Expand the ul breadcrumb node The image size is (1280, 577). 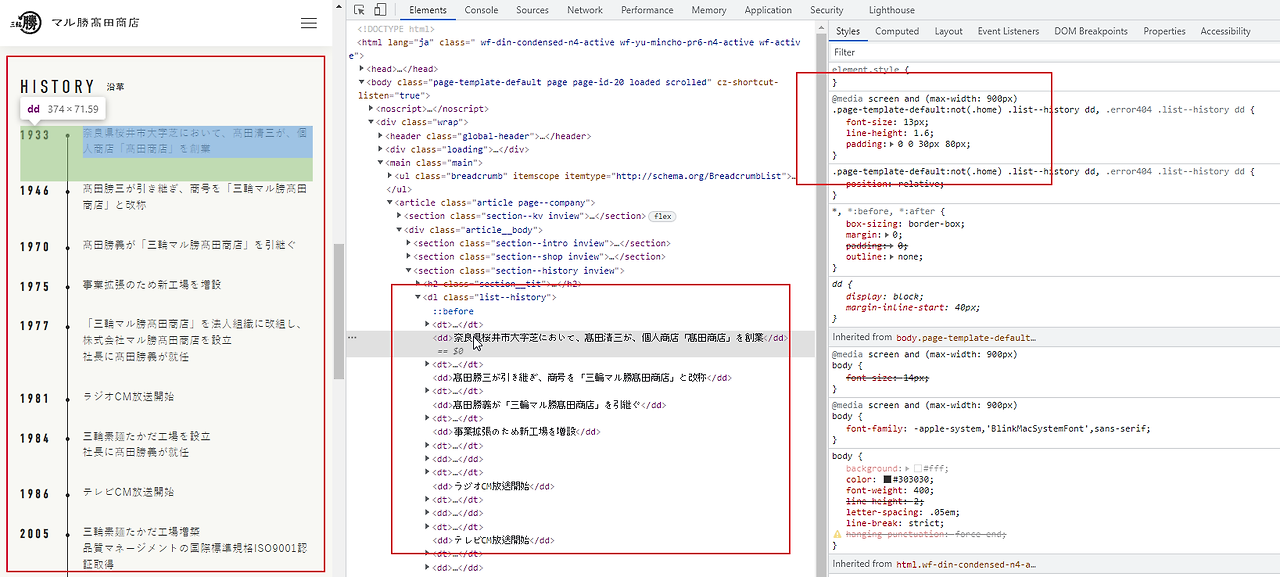[391, 176]
